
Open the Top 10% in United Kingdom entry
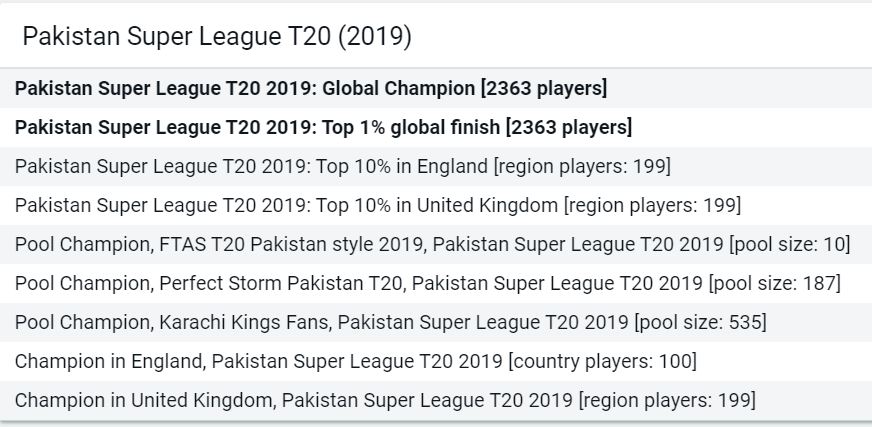pyautogui.click(x=436, y=205)
